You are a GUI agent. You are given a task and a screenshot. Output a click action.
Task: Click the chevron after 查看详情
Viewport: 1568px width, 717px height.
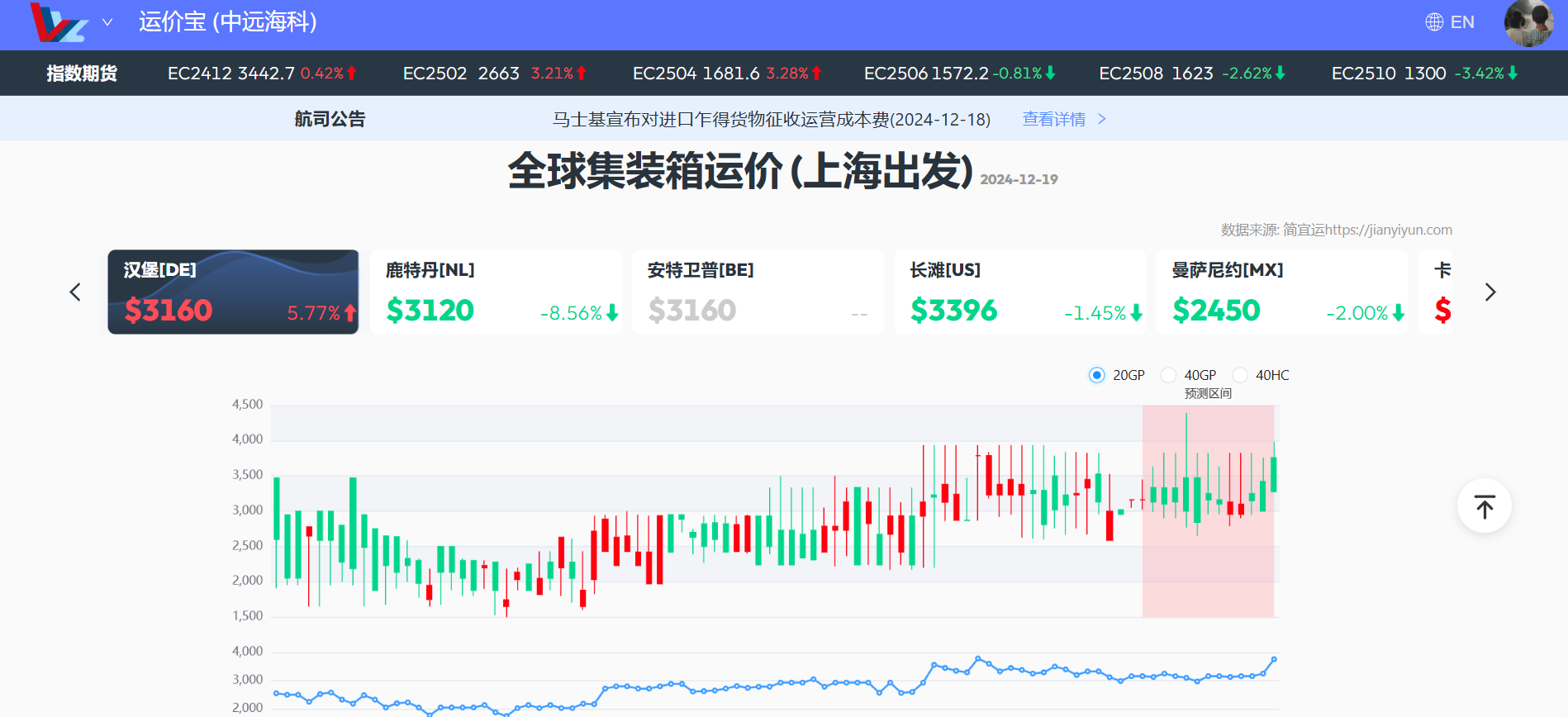(1101, 119)
